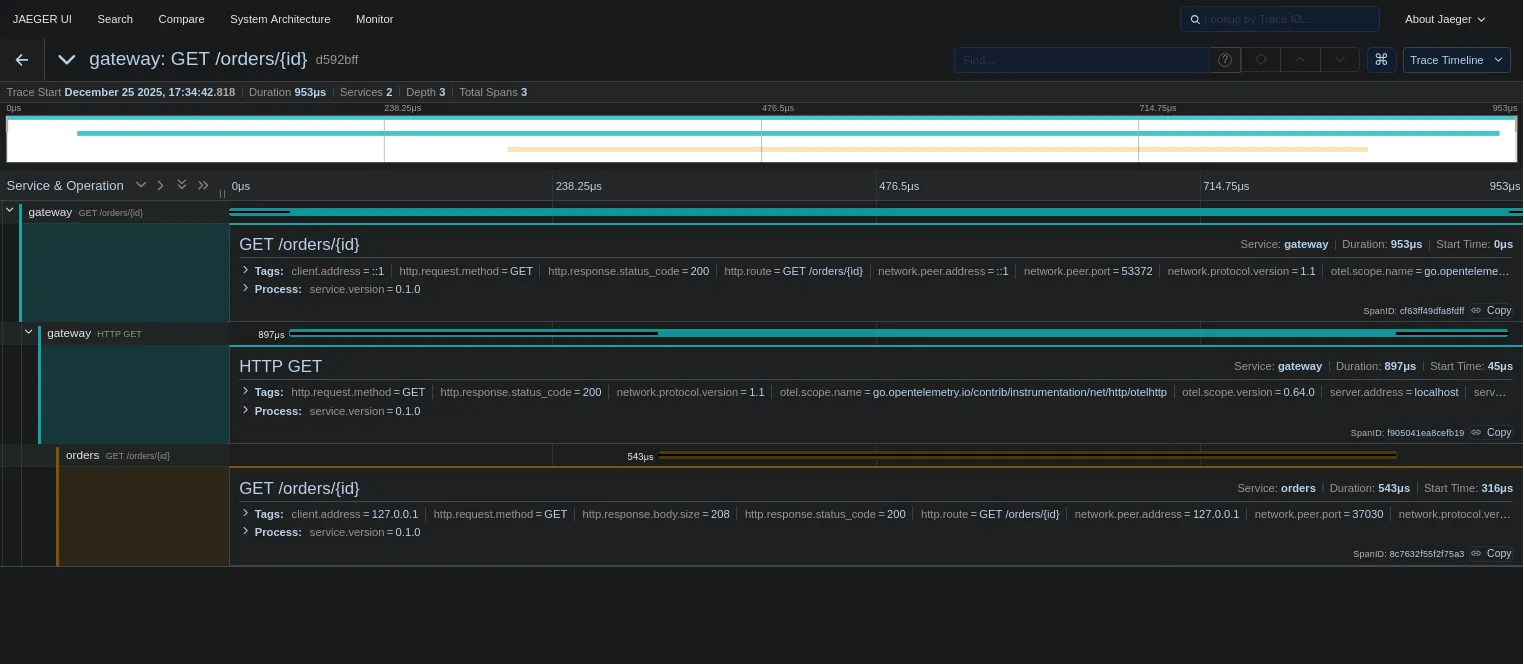Open the Compare page in navigation
Viewport: 1524px width, 664px height.
(181, 19)
